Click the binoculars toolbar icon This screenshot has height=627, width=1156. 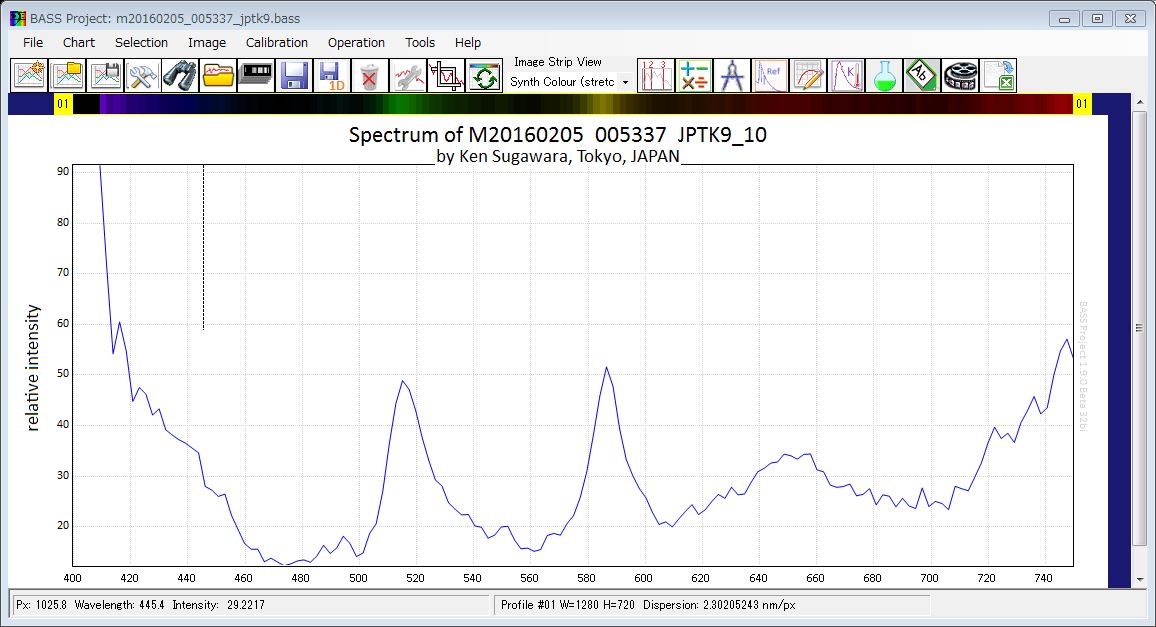(x=180, y=75)
